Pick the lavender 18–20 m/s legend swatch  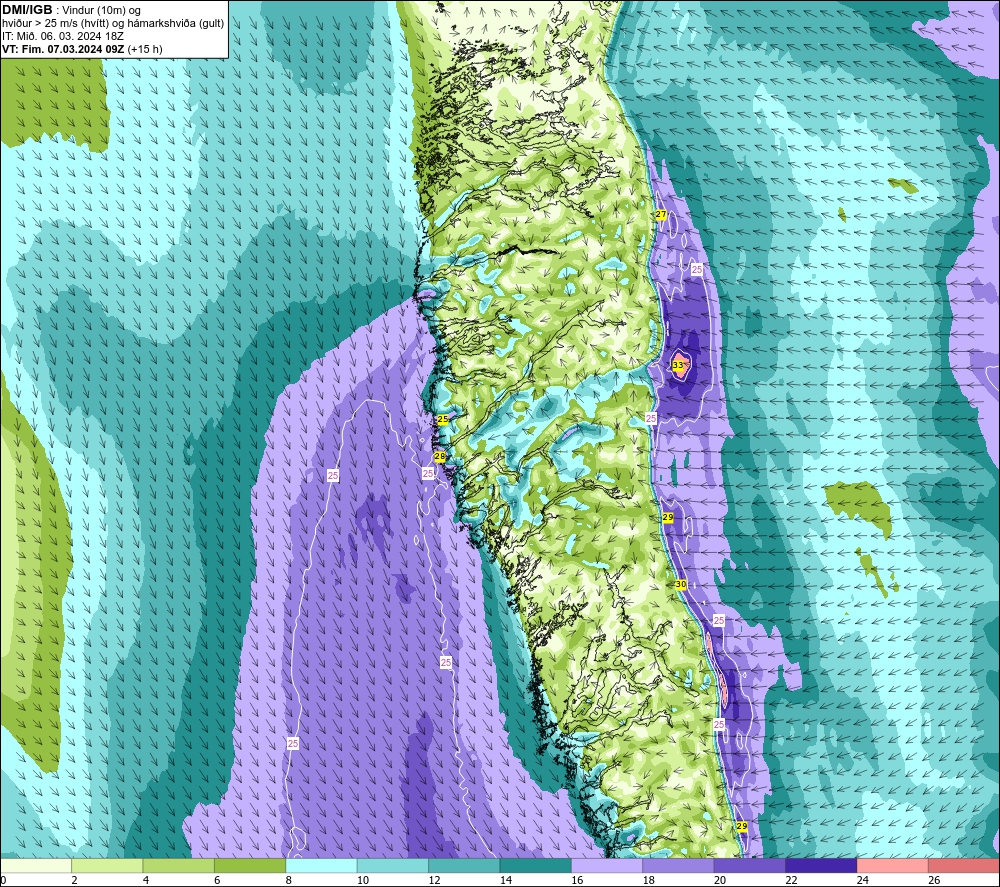tap(679, 866)
